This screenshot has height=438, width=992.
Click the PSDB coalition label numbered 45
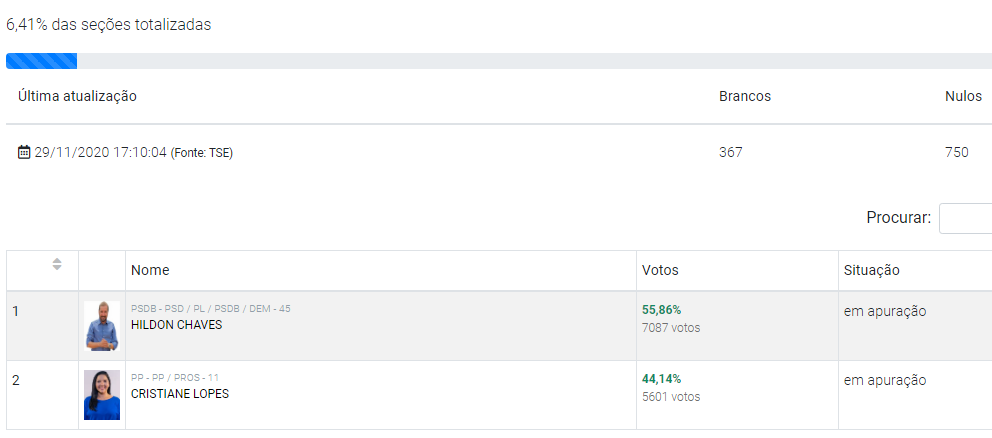[211, 309]
